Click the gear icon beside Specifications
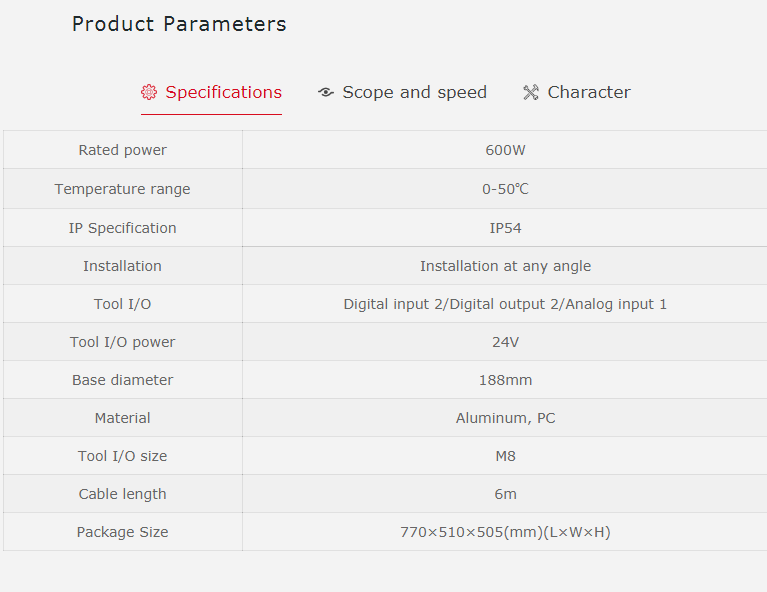The width and height of the screenshot is (767, 592). click(x=149, y=93)
